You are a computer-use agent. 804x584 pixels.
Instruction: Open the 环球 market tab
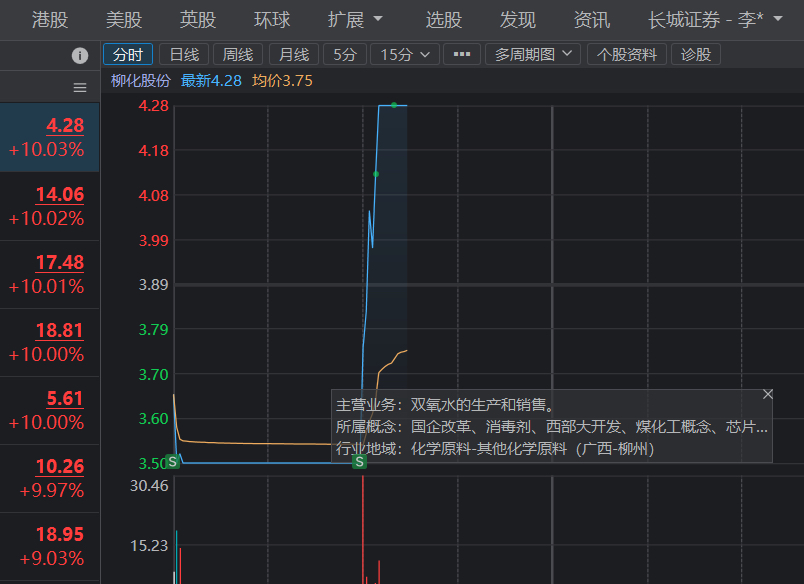pos(272,20)
